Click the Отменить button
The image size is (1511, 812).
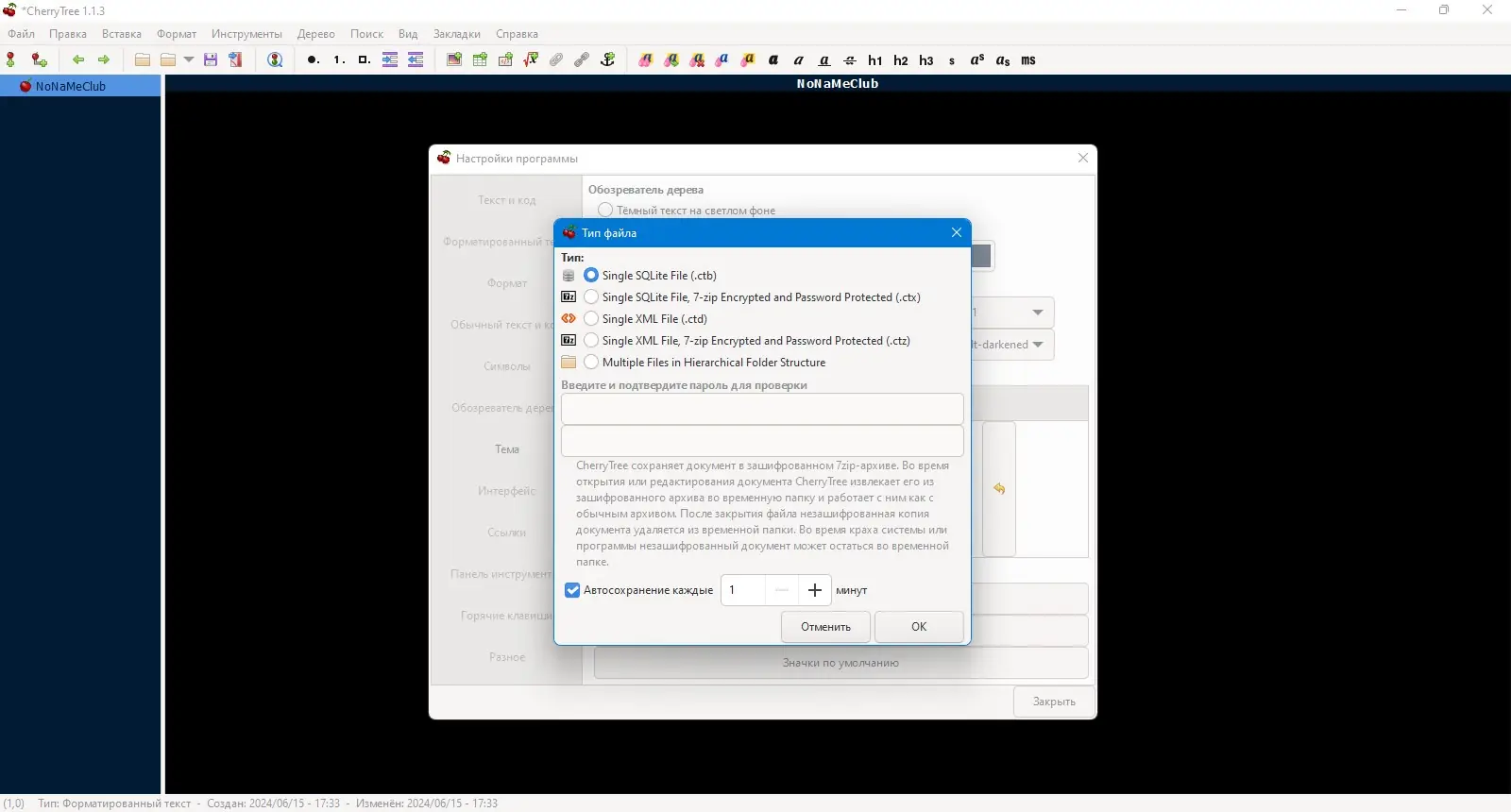(x=825, y=627)
